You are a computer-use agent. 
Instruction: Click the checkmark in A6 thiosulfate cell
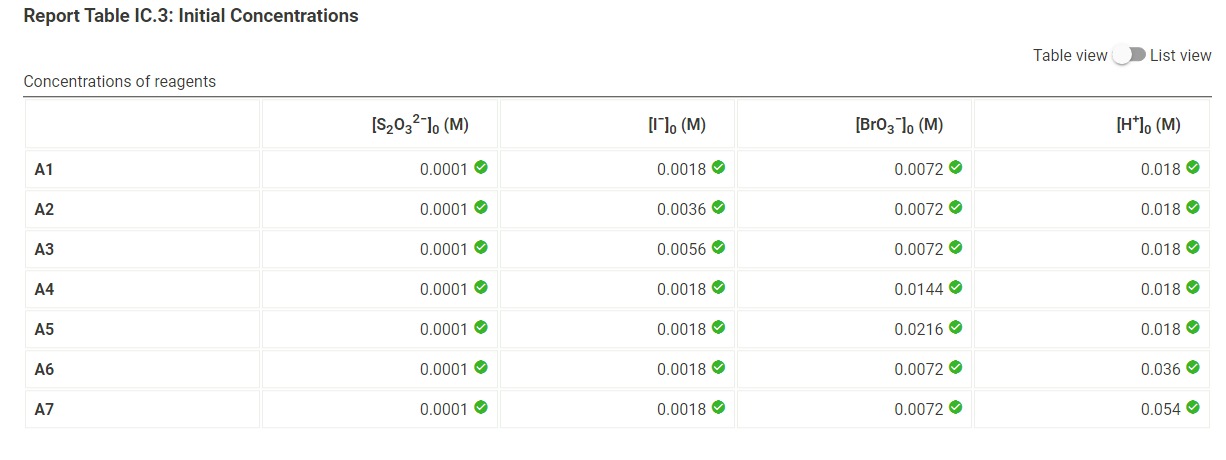481,368
